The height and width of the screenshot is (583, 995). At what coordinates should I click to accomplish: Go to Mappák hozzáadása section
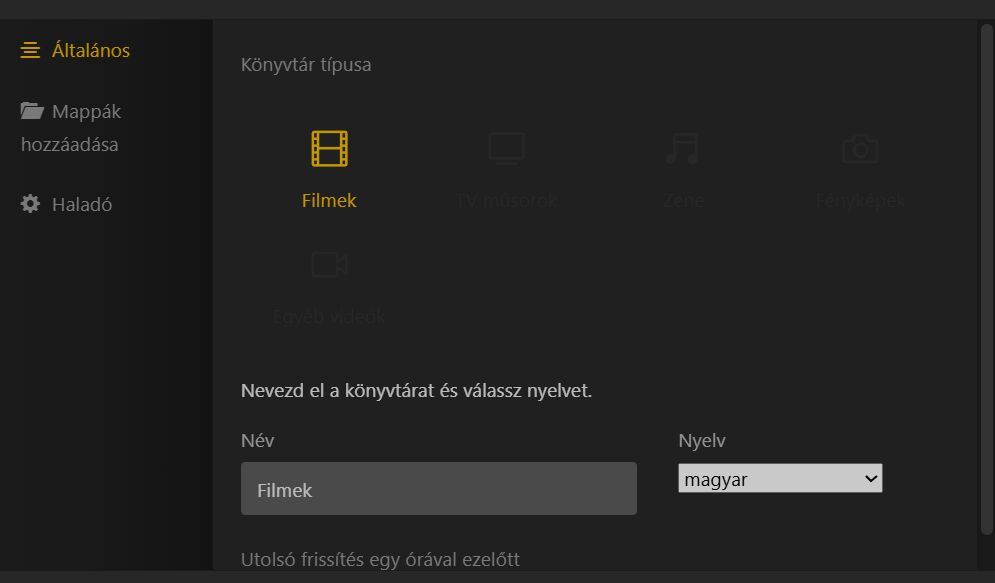tap(70, 128)
